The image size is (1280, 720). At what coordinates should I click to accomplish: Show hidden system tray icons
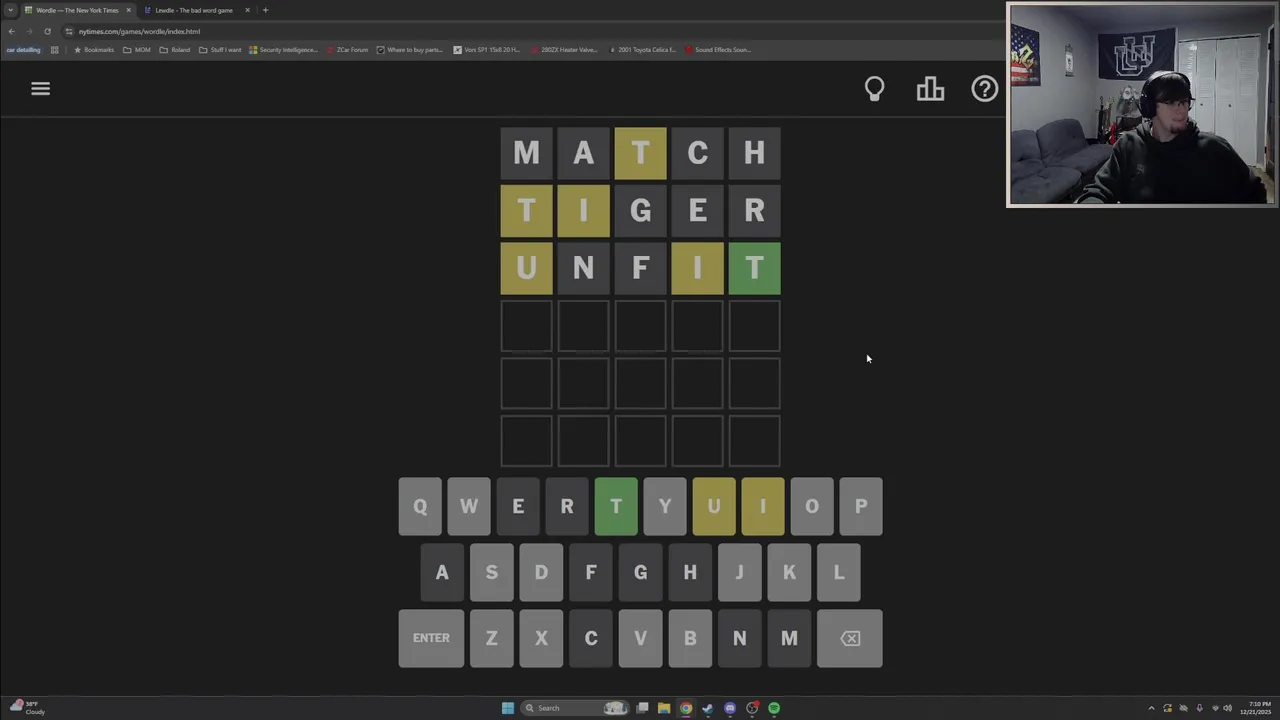[1151, 708]
